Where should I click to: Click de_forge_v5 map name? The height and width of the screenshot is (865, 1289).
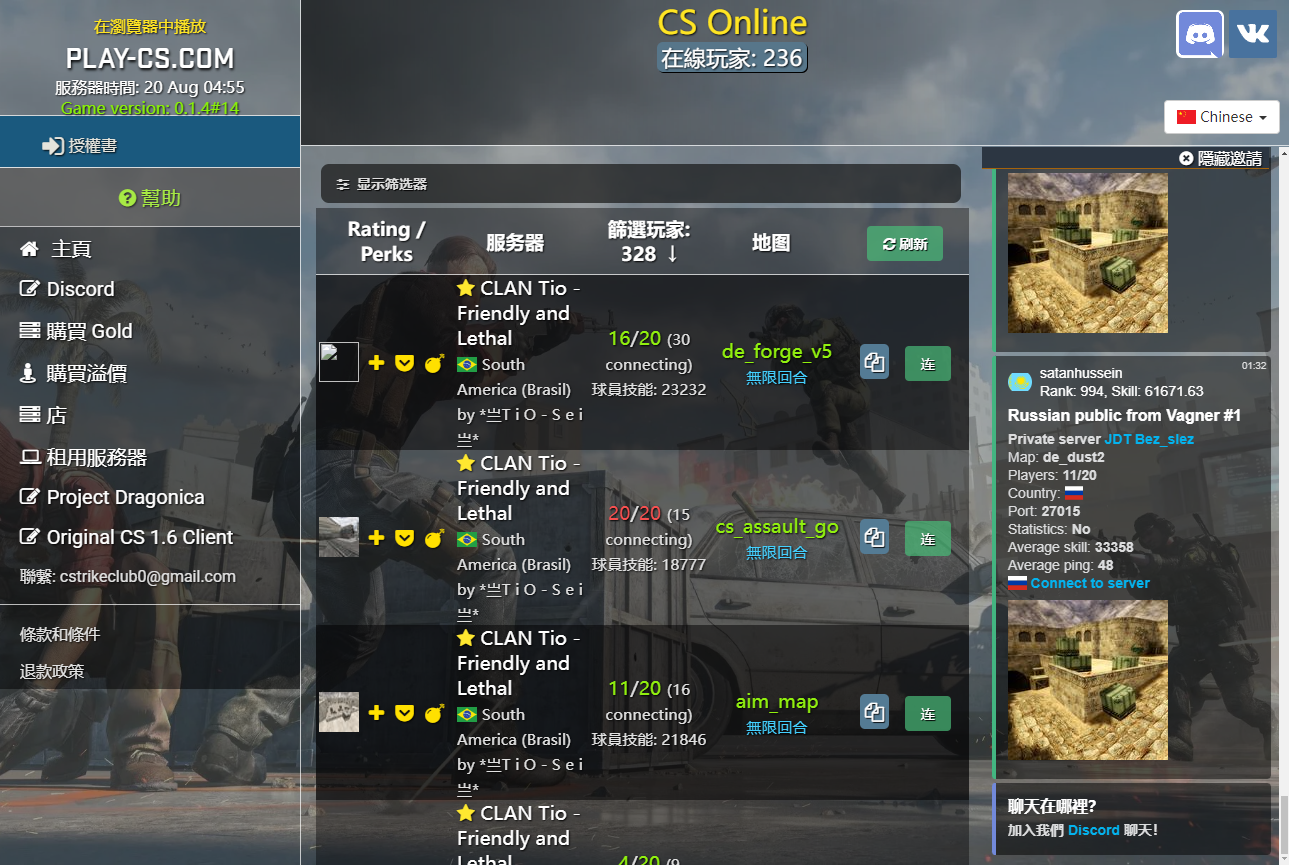click(x=777, y=352)
